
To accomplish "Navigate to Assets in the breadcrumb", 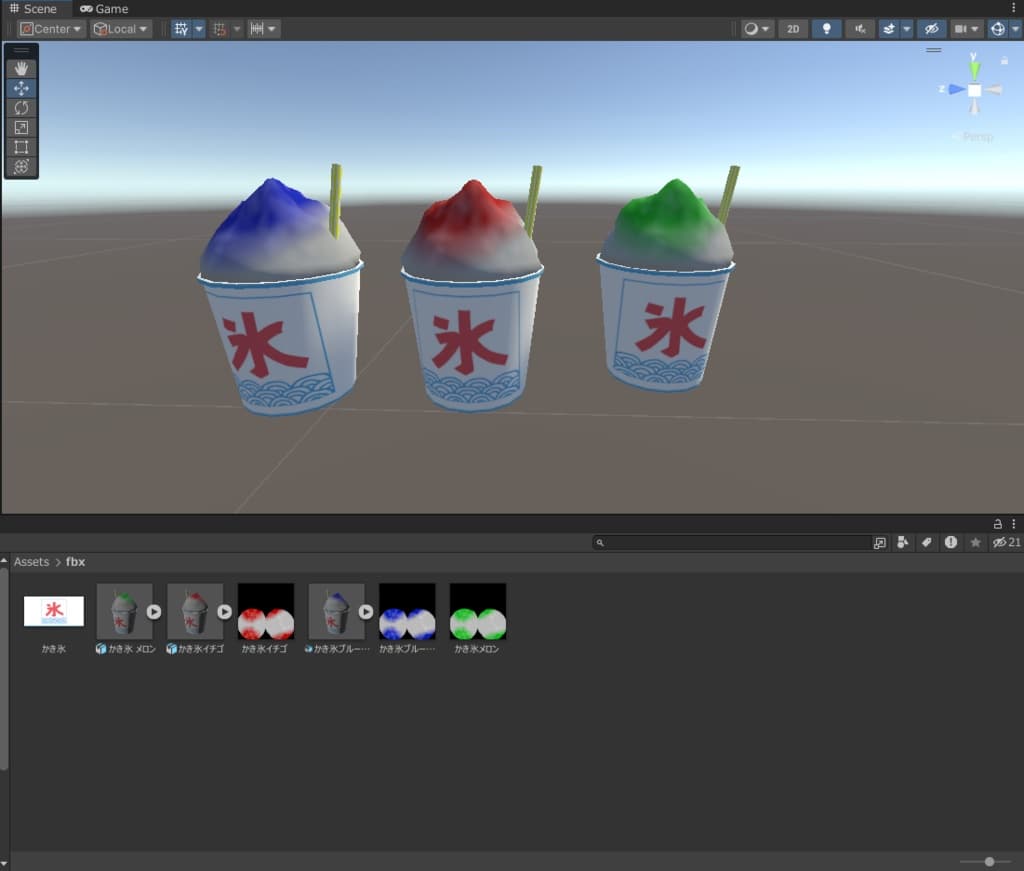I will [31, 562].
